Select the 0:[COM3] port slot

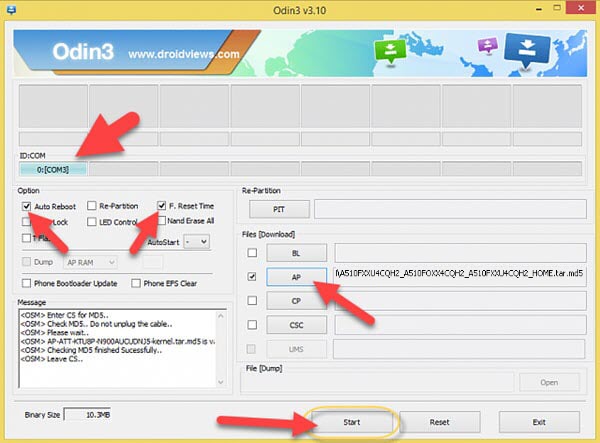53,169
